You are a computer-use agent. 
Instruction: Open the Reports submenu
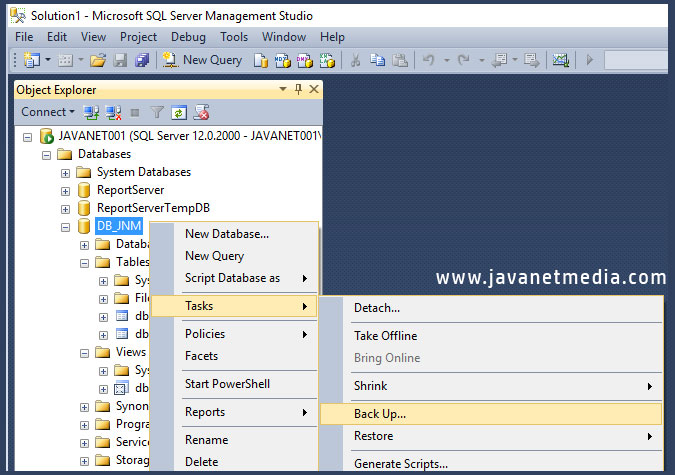(235, 412)
